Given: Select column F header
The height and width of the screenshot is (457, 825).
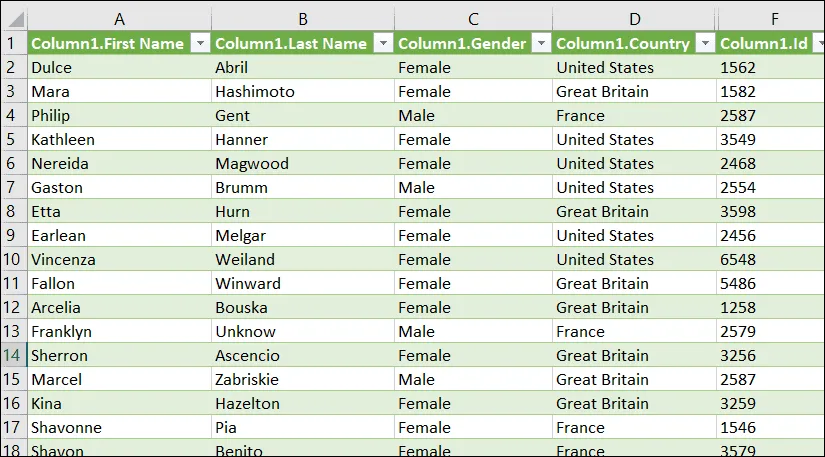Looking at the screenshot, I should (770, 19).
